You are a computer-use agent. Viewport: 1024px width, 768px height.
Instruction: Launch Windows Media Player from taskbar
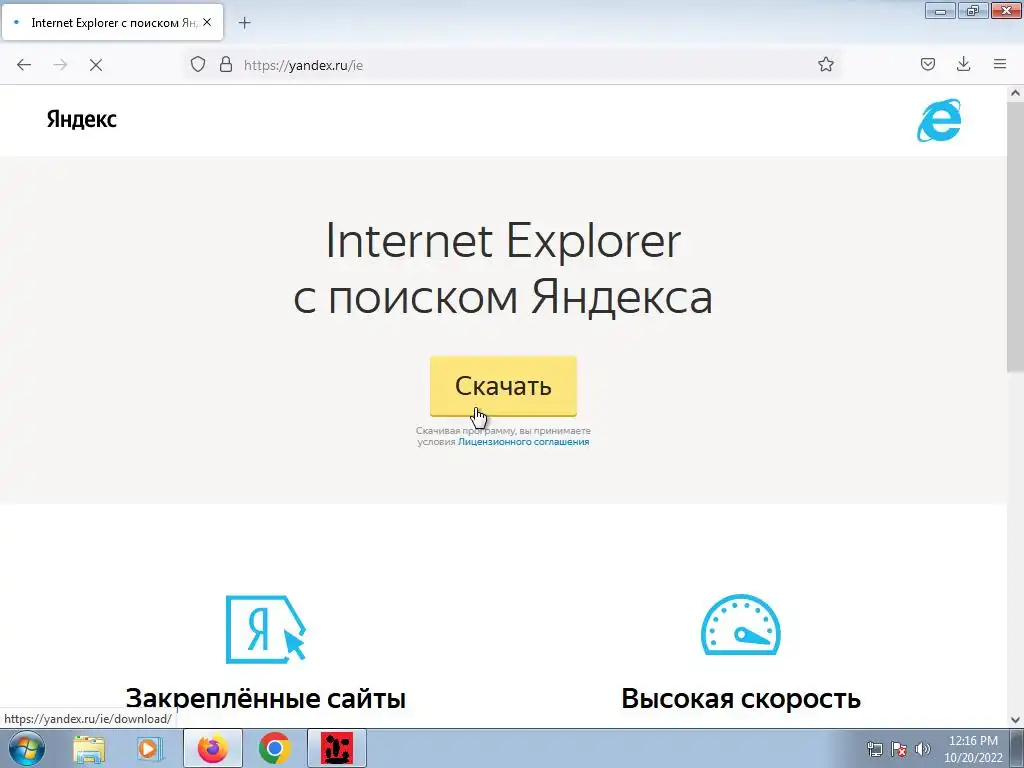click(150, 748)
